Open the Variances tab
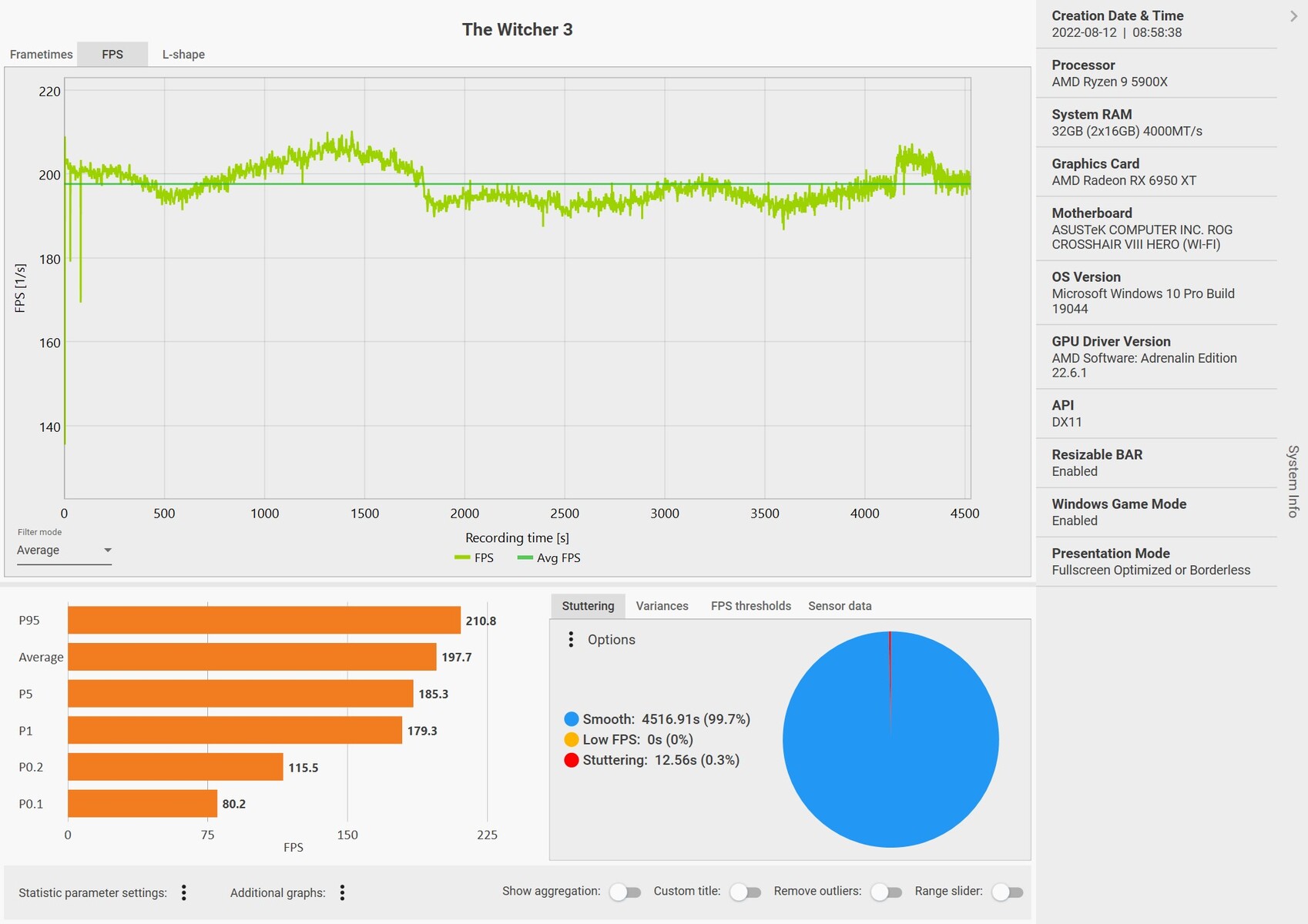1308x924 pixels. tap(662, 606)
